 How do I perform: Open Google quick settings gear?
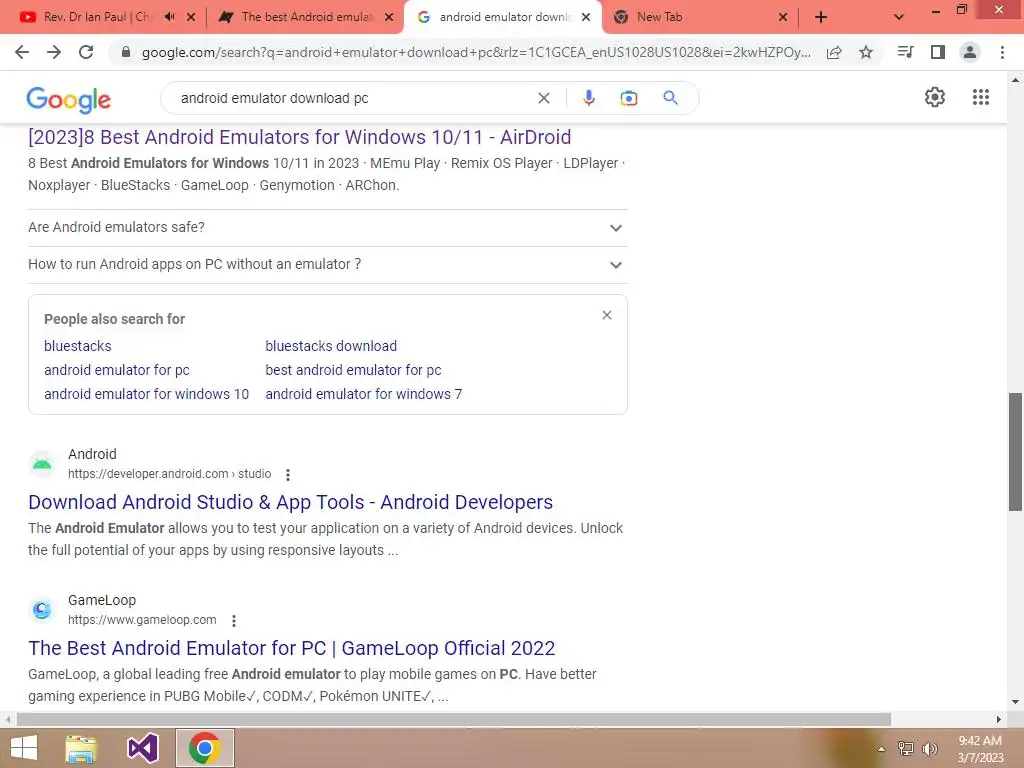[x=935, y=97]
